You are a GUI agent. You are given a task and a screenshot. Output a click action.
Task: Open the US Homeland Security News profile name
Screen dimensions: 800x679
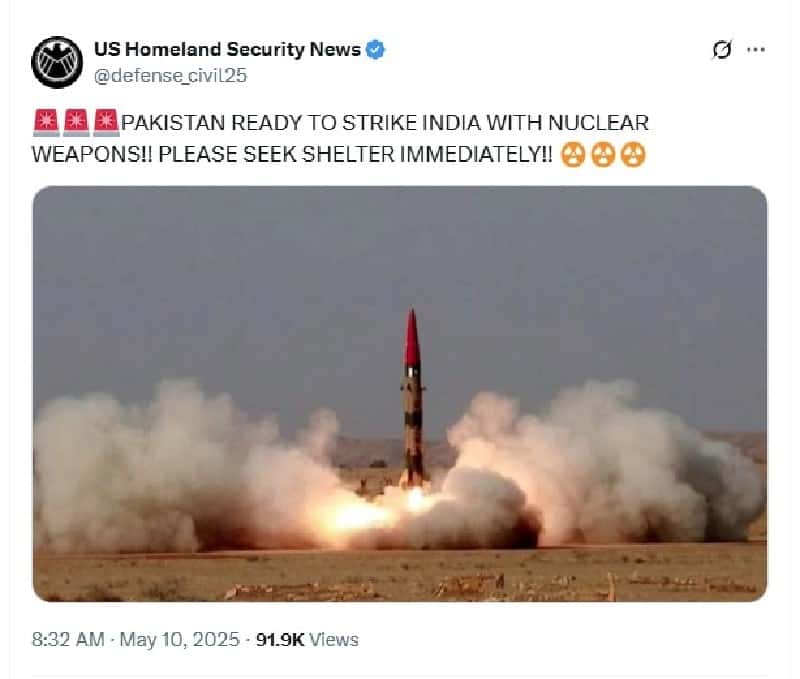(x=227, y=49)
